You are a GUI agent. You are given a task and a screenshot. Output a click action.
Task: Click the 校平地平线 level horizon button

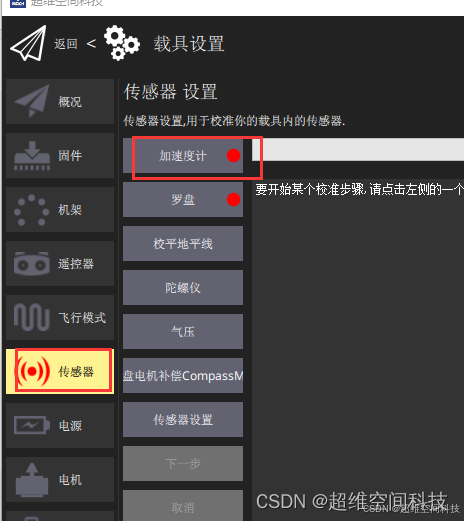click(183, 244)
